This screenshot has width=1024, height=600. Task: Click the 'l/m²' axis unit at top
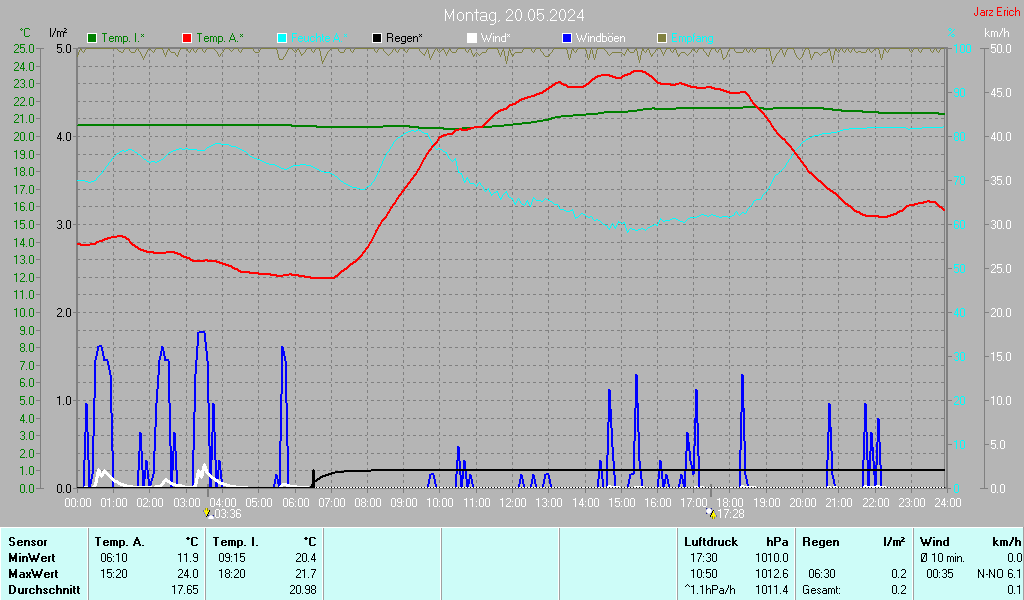[x=58, y=33]
